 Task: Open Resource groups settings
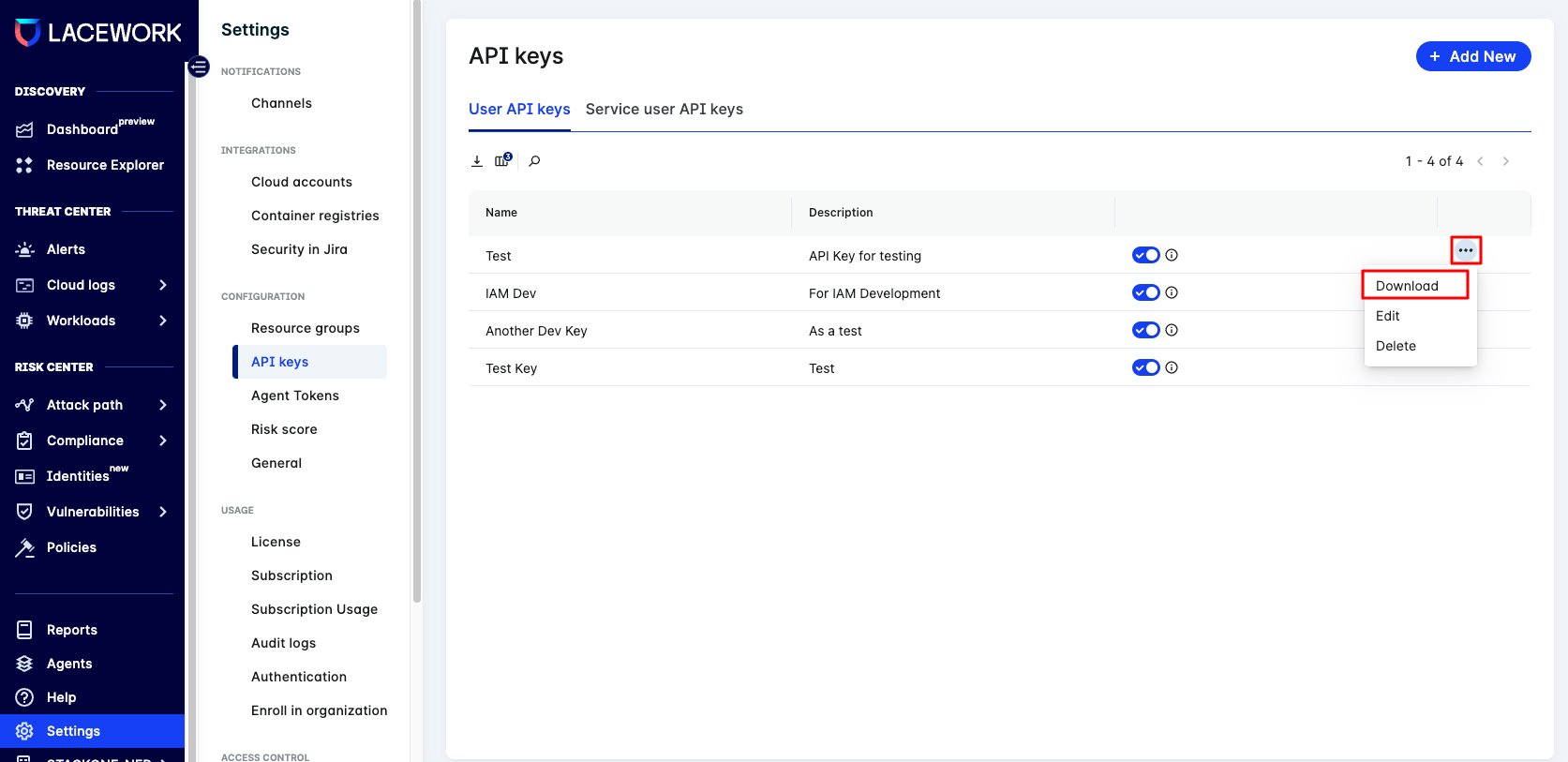pos(306,328)
